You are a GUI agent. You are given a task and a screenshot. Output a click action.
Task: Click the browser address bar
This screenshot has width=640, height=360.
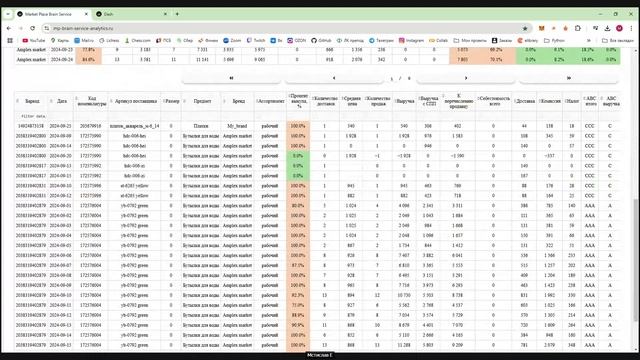coord(286,28)
